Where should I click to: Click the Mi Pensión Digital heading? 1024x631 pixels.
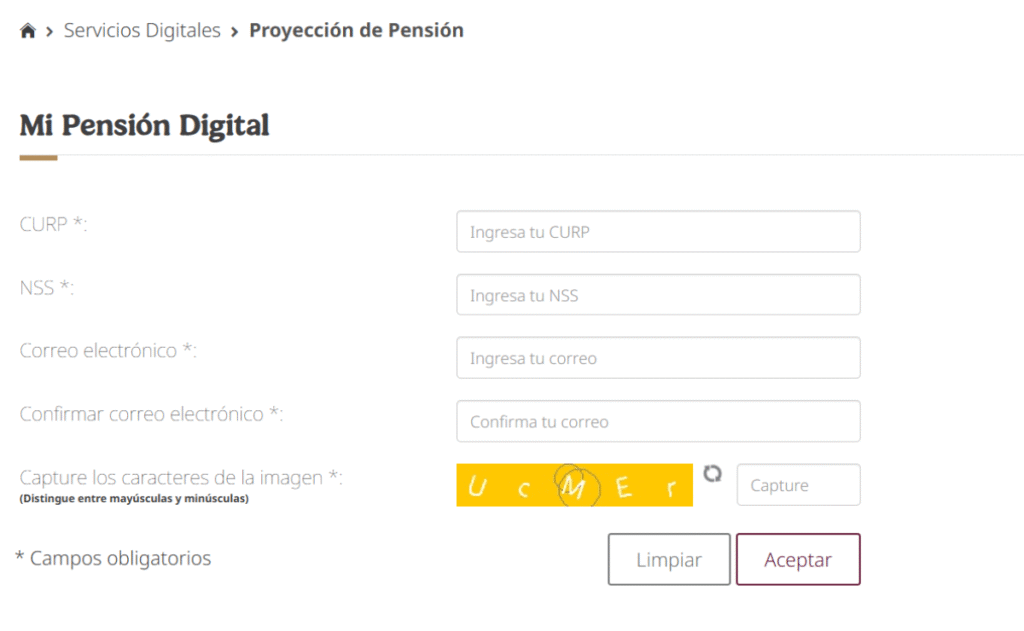[x=143, y=125]
